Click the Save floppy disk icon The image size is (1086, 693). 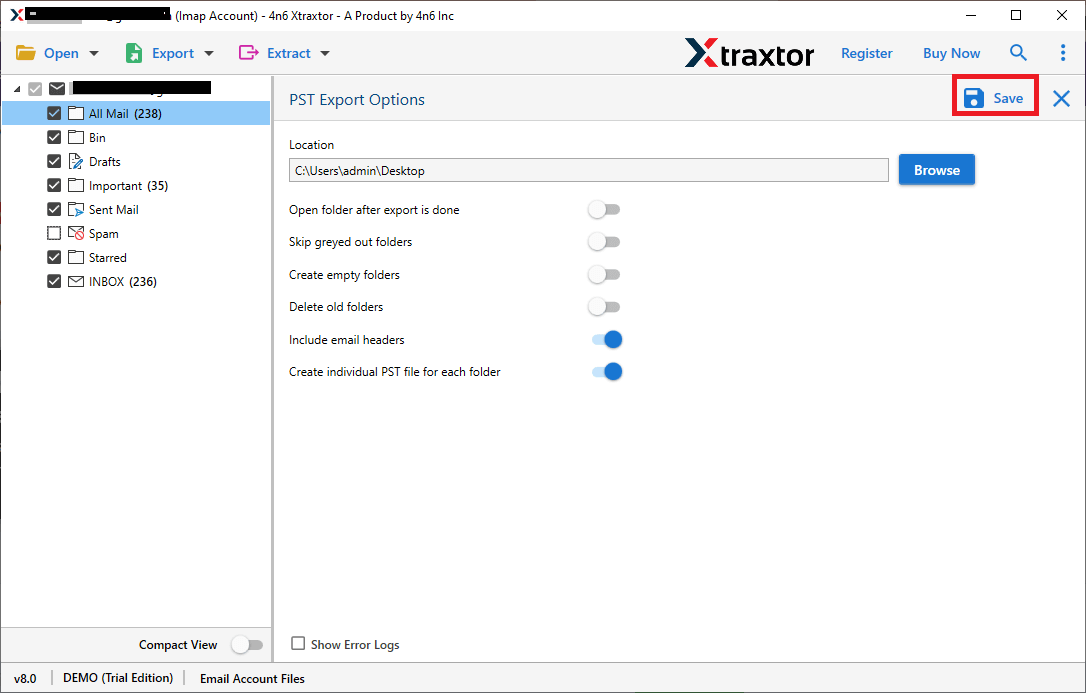pos(973,98)
